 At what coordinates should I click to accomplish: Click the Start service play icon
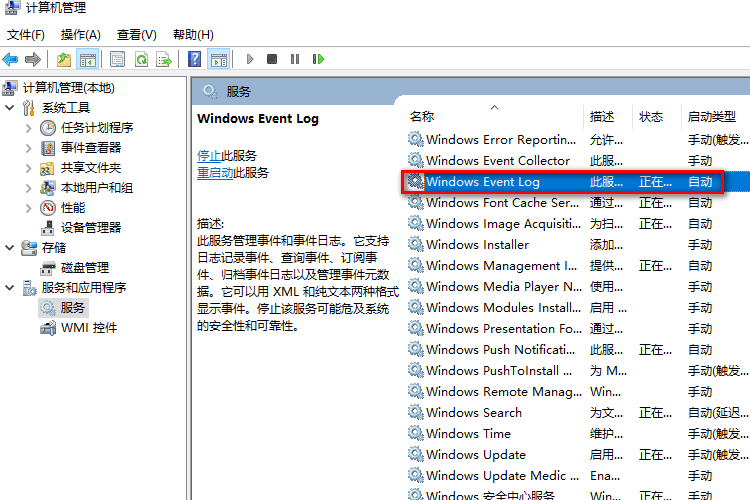(250, 59)
